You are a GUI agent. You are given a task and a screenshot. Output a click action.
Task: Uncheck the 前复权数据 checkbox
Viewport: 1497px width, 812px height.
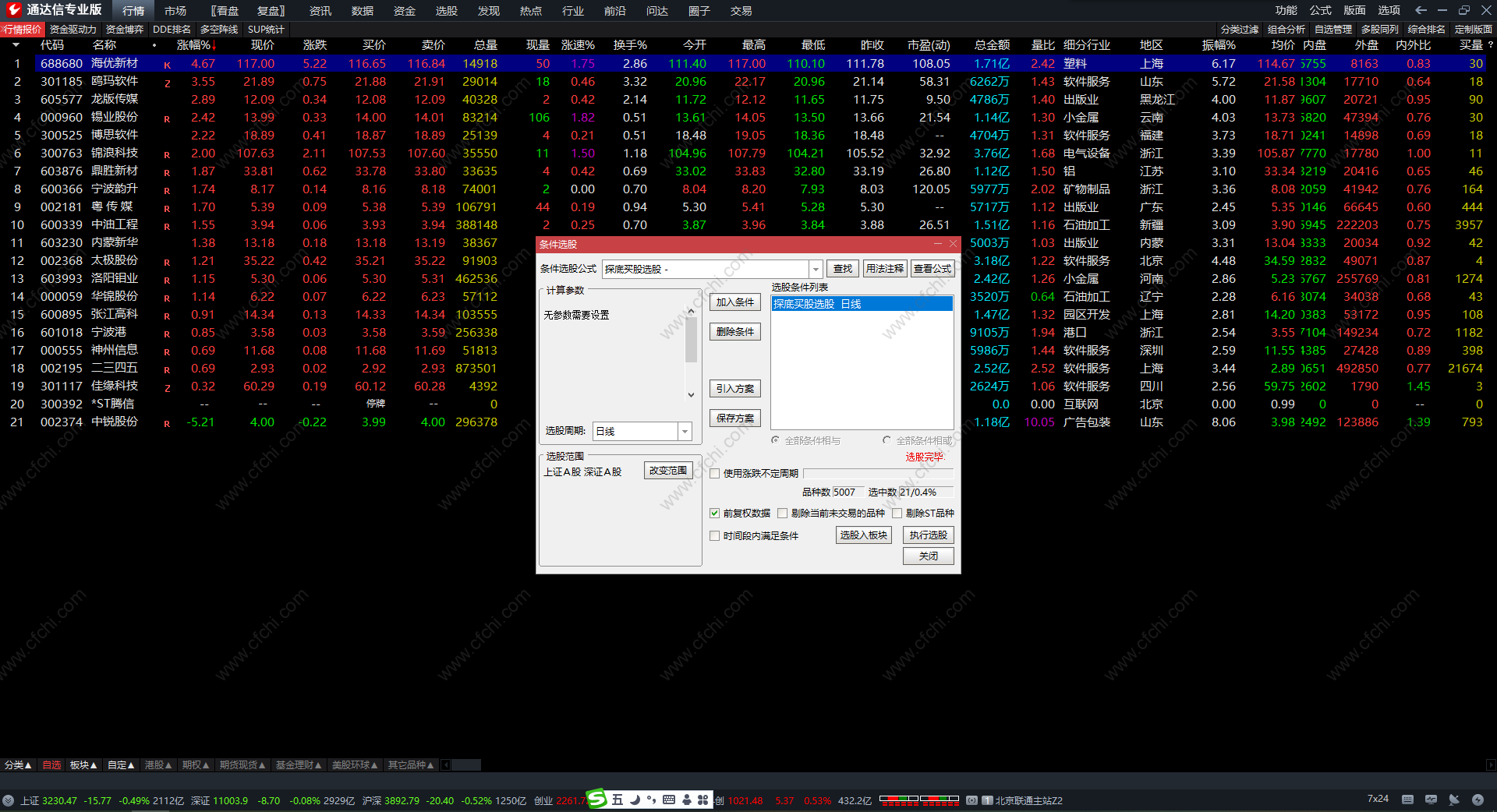(714, 514)
